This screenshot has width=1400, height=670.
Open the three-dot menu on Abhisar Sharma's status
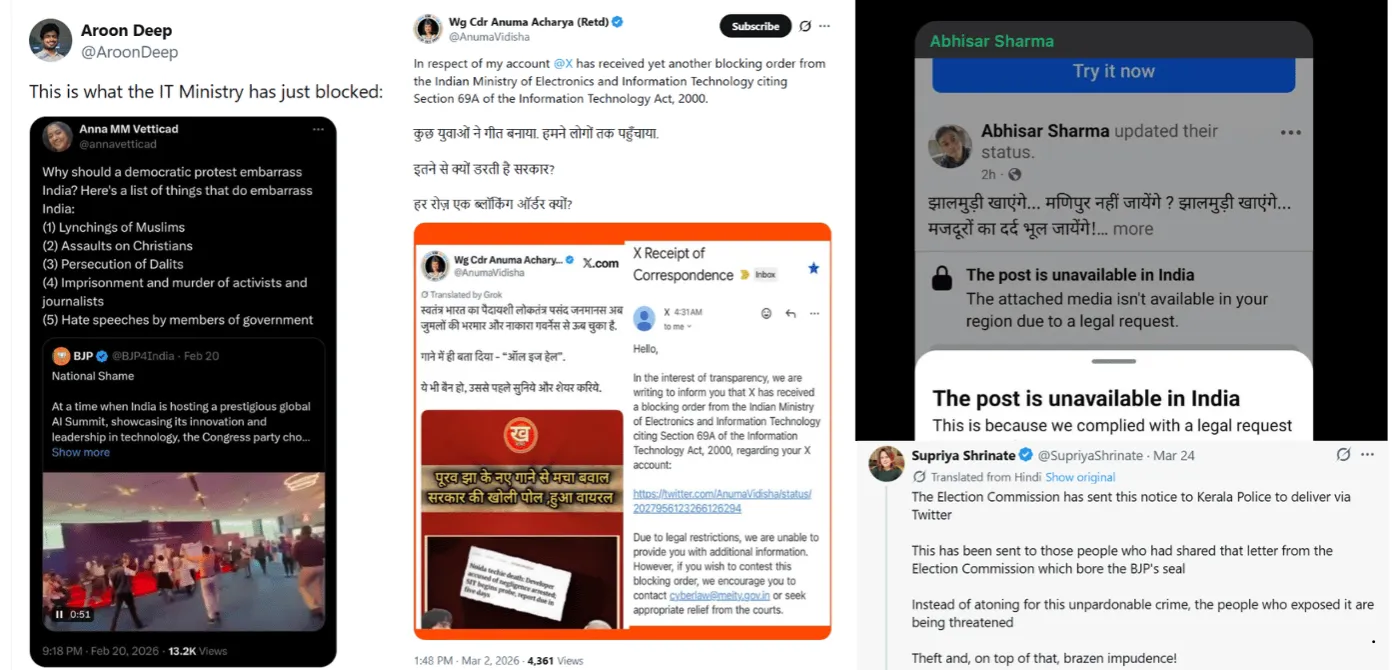coord(1291,133)
